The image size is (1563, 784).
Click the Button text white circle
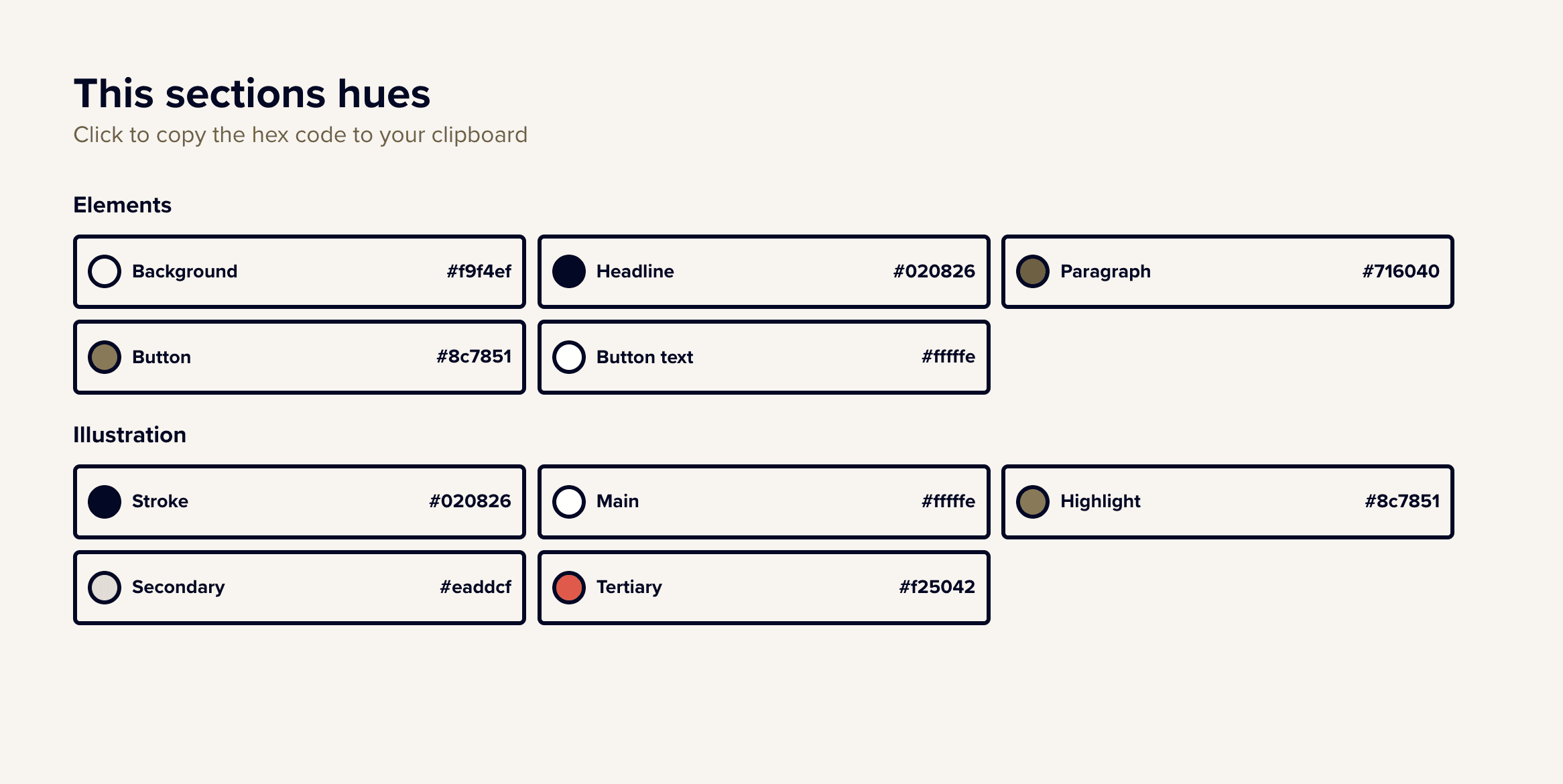pos(569,357)
